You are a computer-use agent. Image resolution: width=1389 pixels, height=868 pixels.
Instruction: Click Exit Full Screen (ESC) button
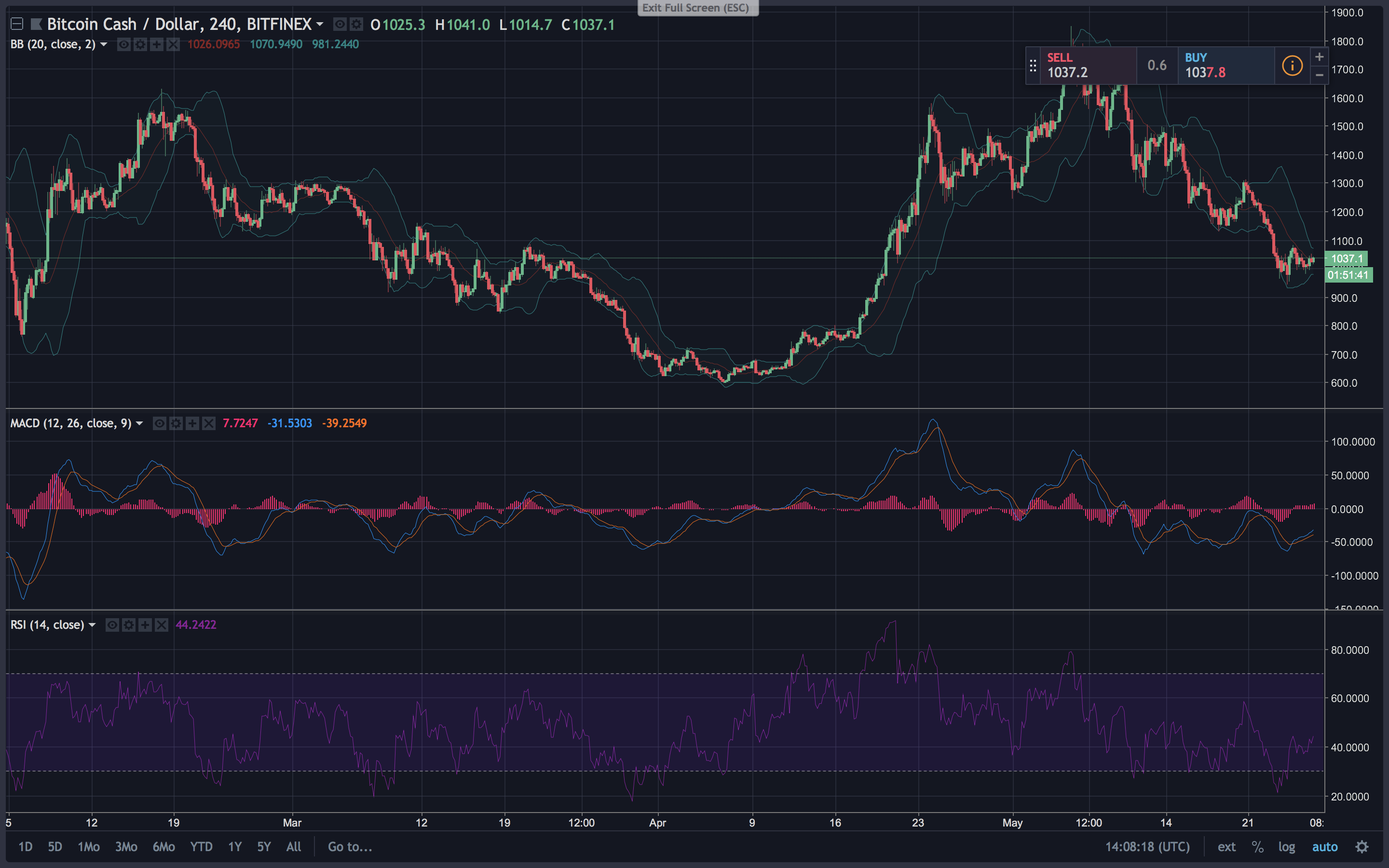pyautogui.click(x=698, y=7)
